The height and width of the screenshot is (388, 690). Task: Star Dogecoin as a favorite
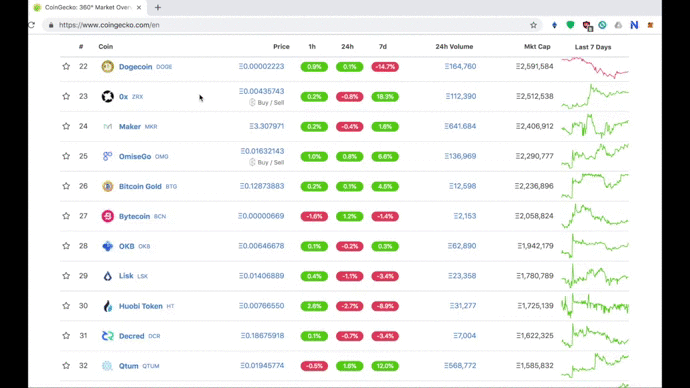pyautogui.click(x=66, y=66)
